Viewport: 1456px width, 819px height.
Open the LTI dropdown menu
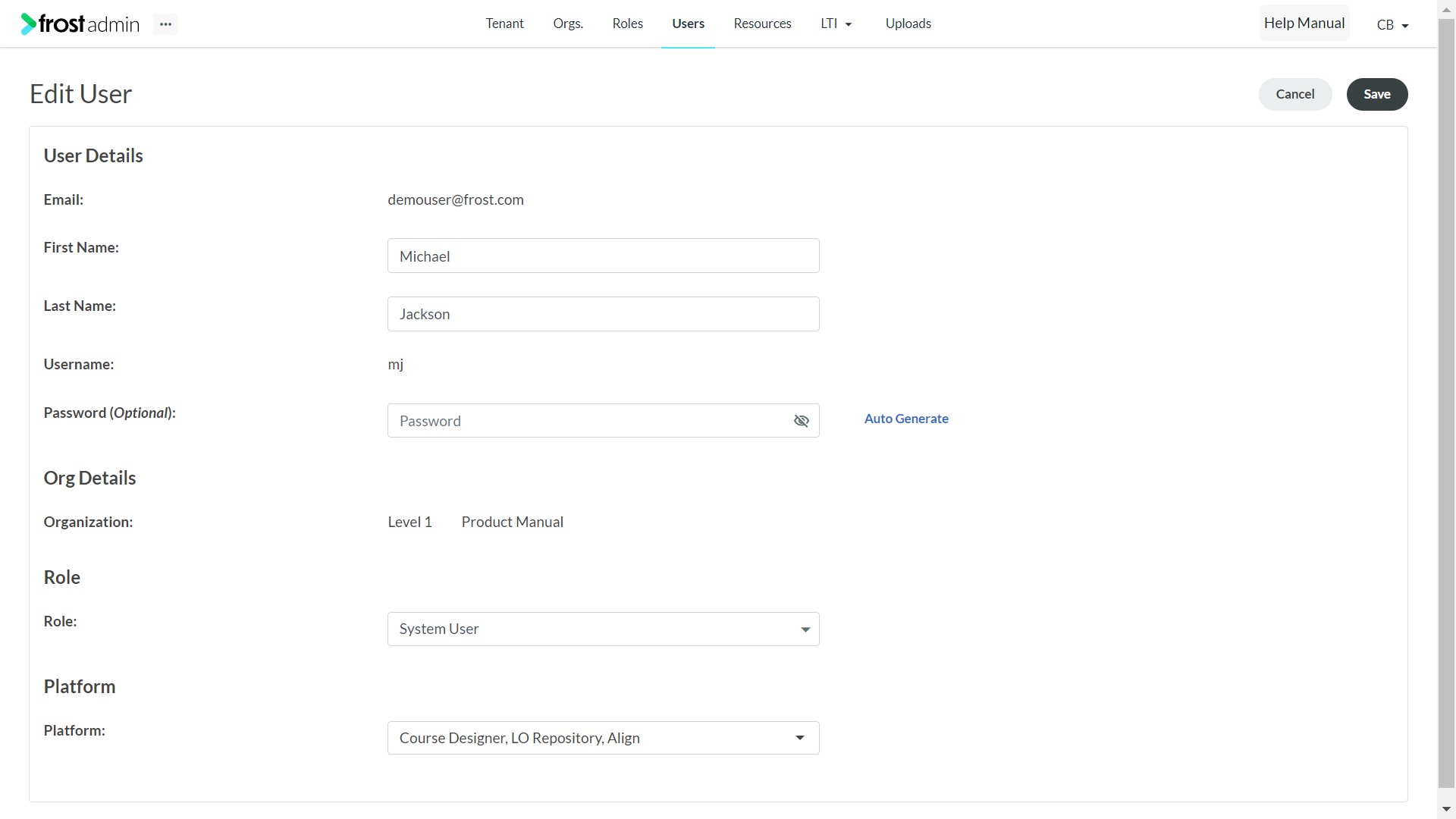pos(836,24)
